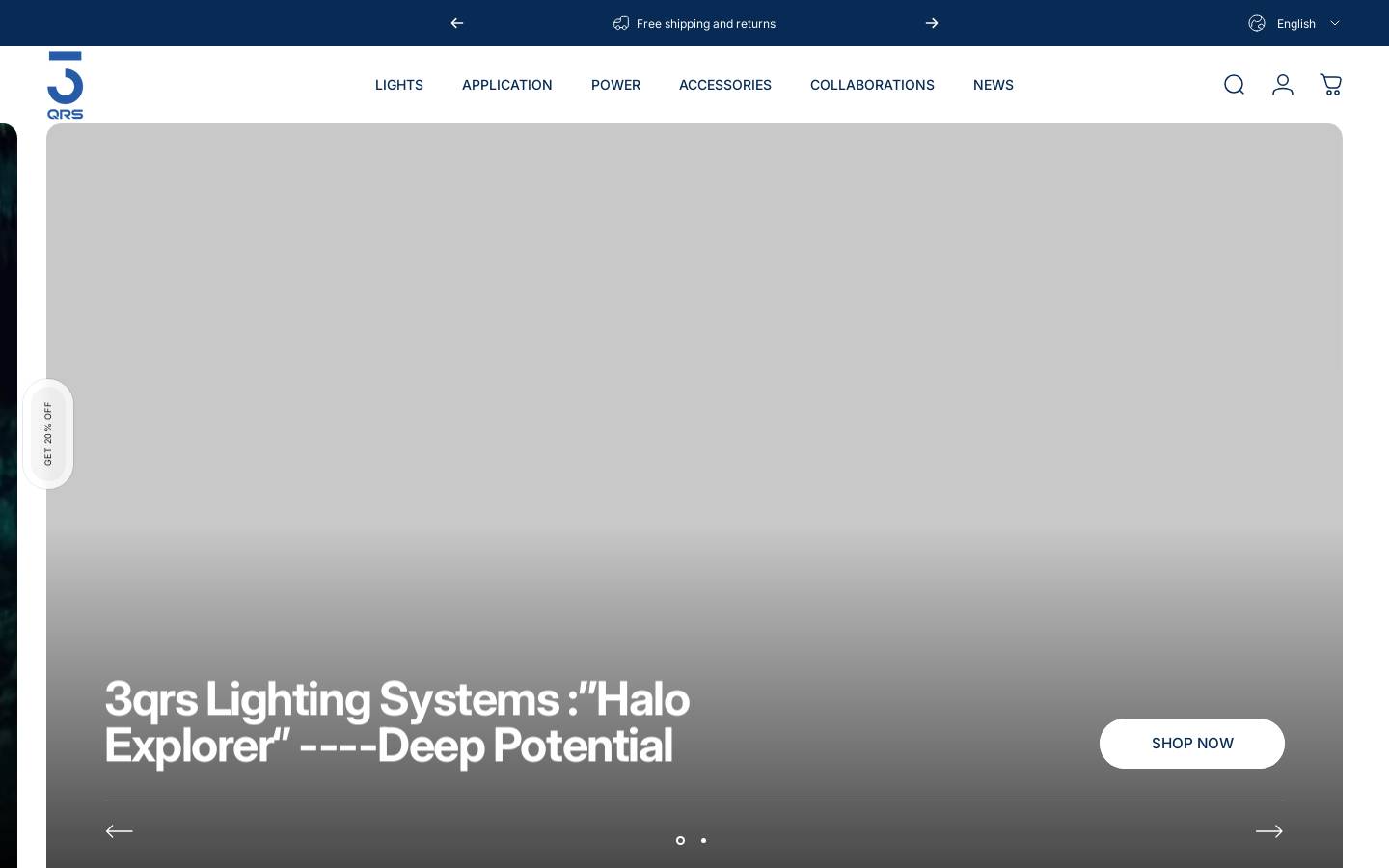Select the second slide indicator dot
Screen dimensions: 1389x868
[x=703, y=840]
